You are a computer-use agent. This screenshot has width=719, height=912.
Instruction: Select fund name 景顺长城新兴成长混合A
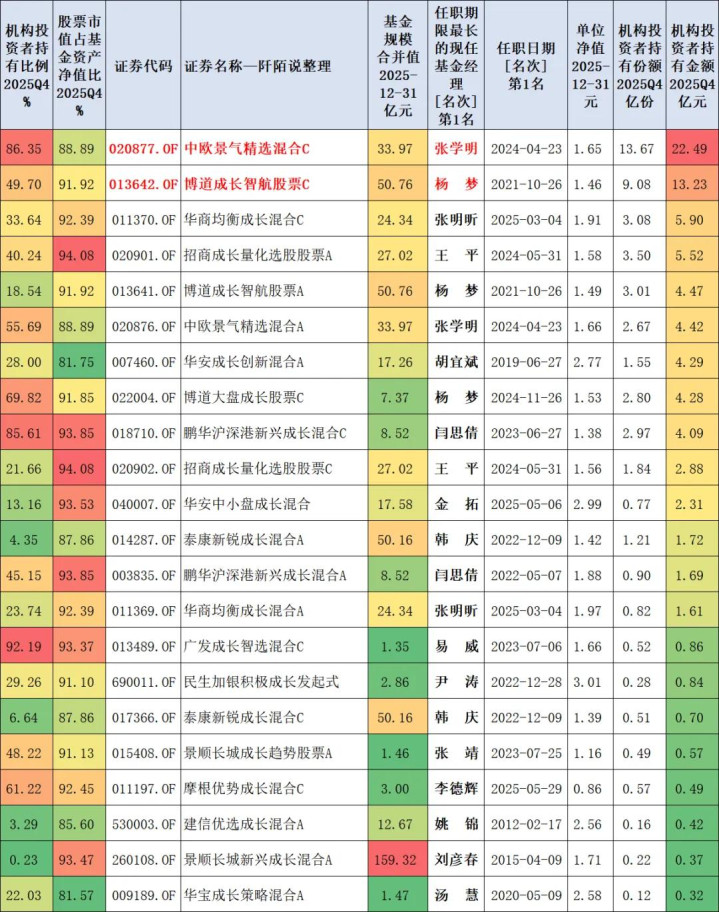(x=258, y=860)
